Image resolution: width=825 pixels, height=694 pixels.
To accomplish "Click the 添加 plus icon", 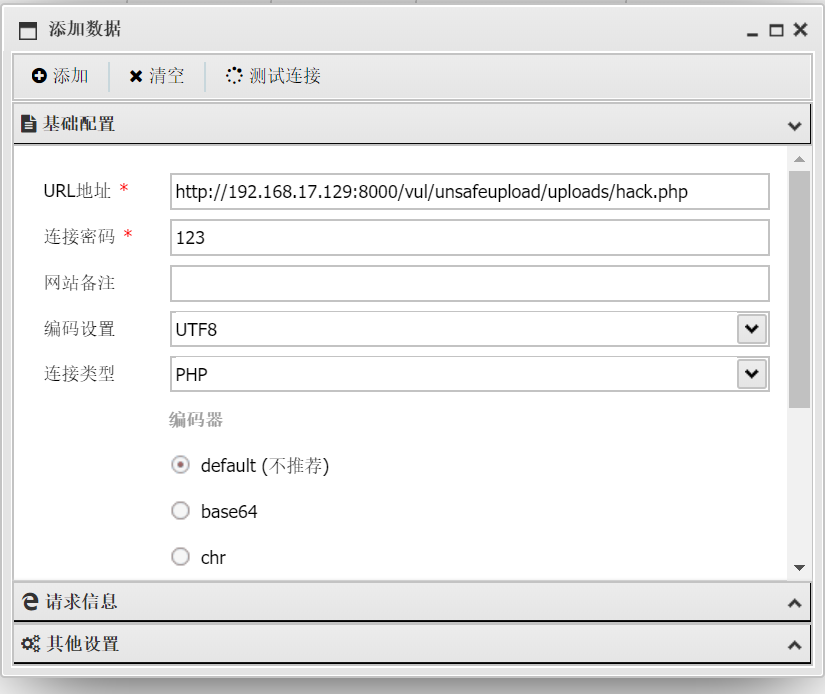I will 39,76.
